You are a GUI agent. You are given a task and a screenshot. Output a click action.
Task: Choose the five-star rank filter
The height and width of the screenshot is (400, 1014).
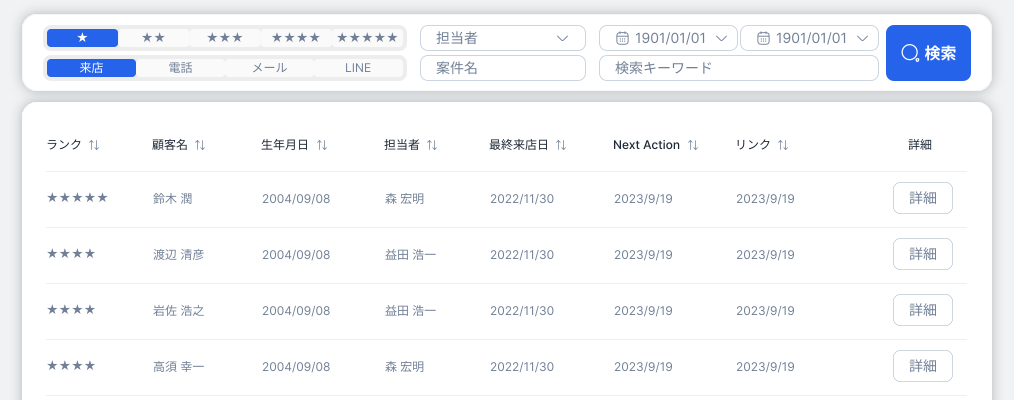(x=367, y=38)
